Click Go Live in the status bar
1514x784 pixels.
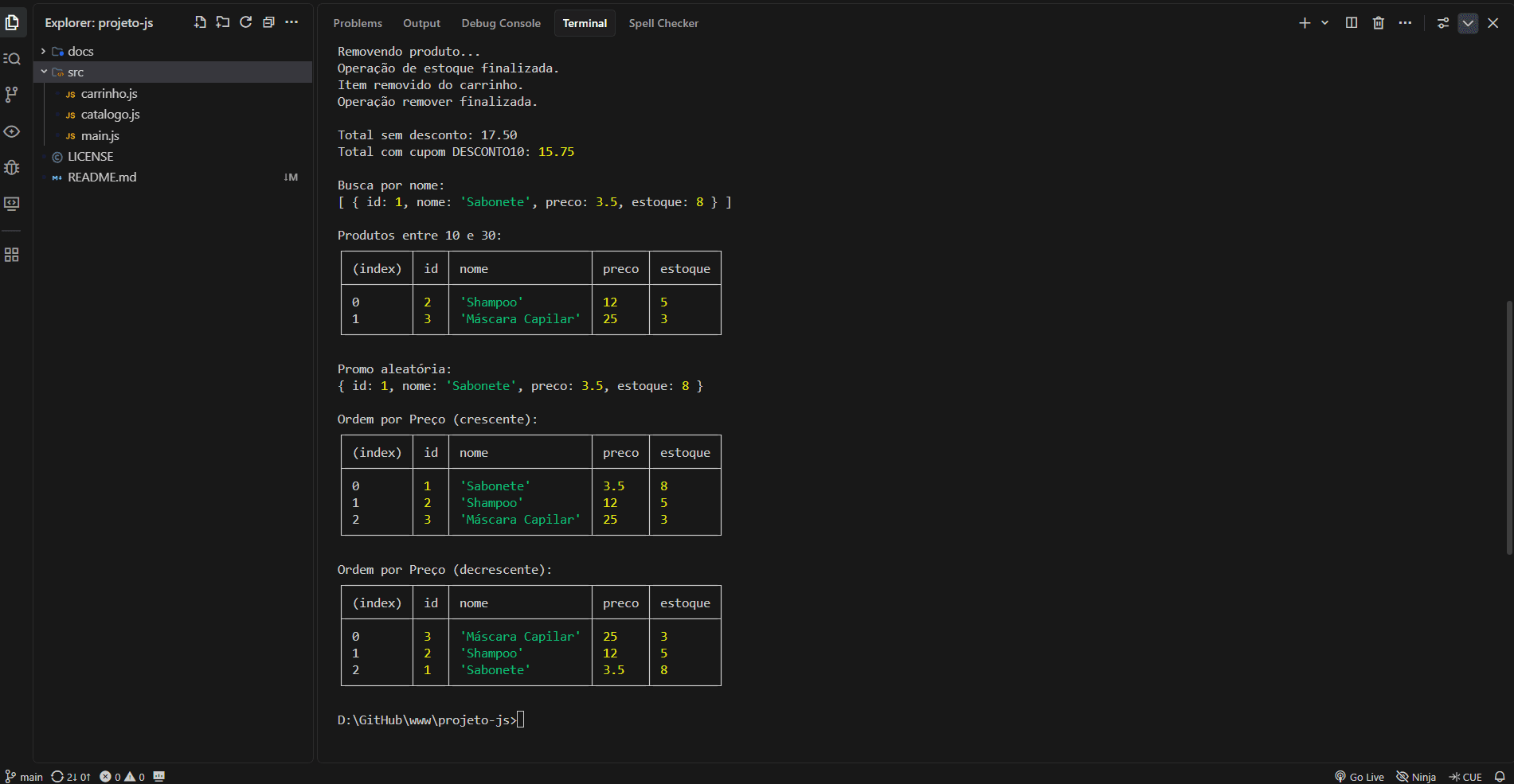click(1359, 777)
